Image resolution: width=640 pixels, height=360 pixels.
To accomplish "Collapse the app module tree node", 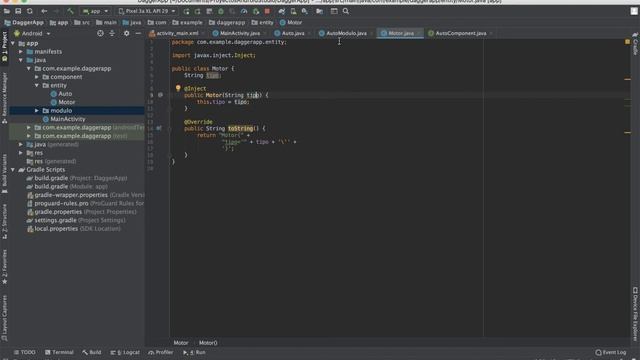I will pyautogui.click(x=13, y=43).
